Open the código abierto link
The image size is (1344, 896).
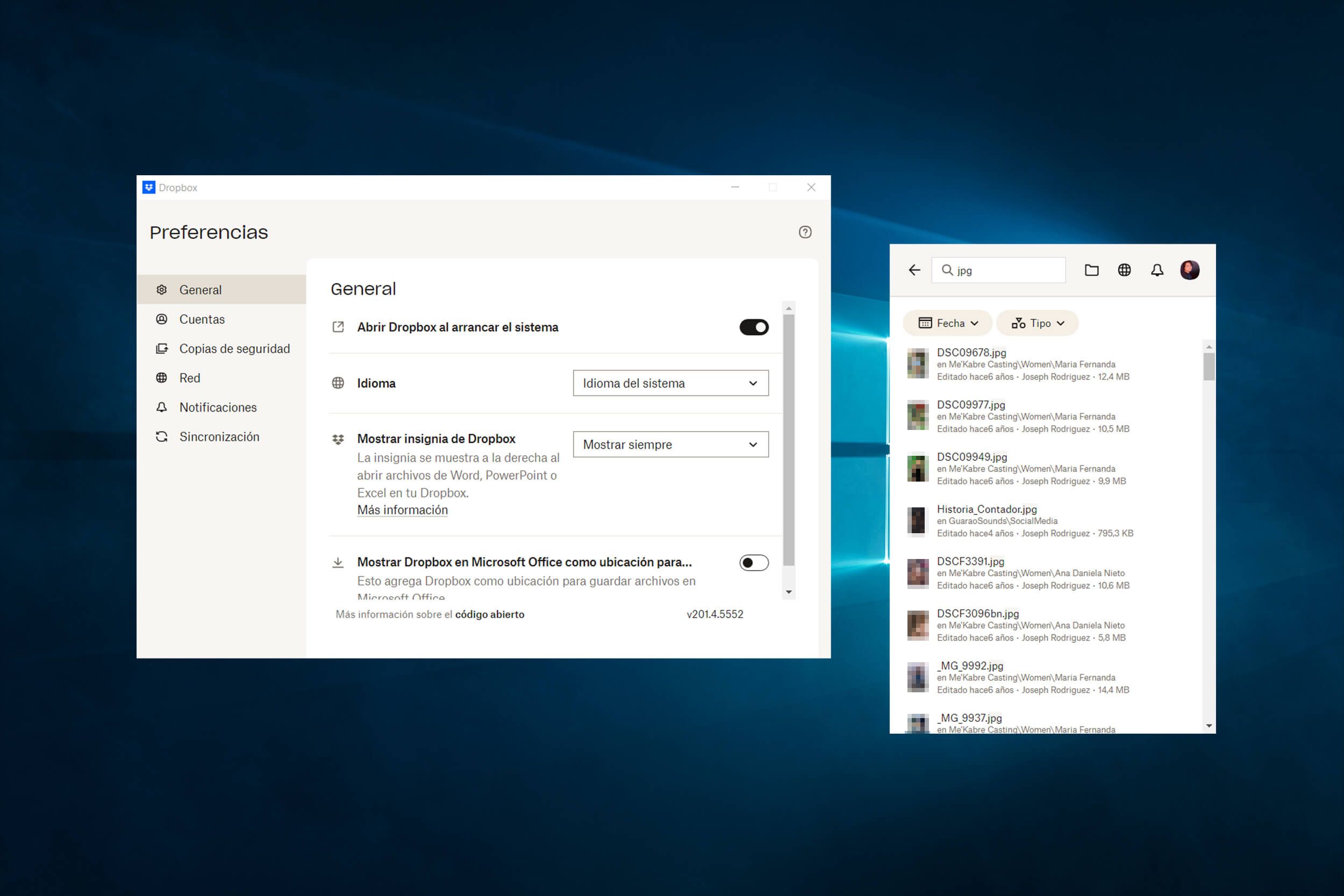pos(490,614)
